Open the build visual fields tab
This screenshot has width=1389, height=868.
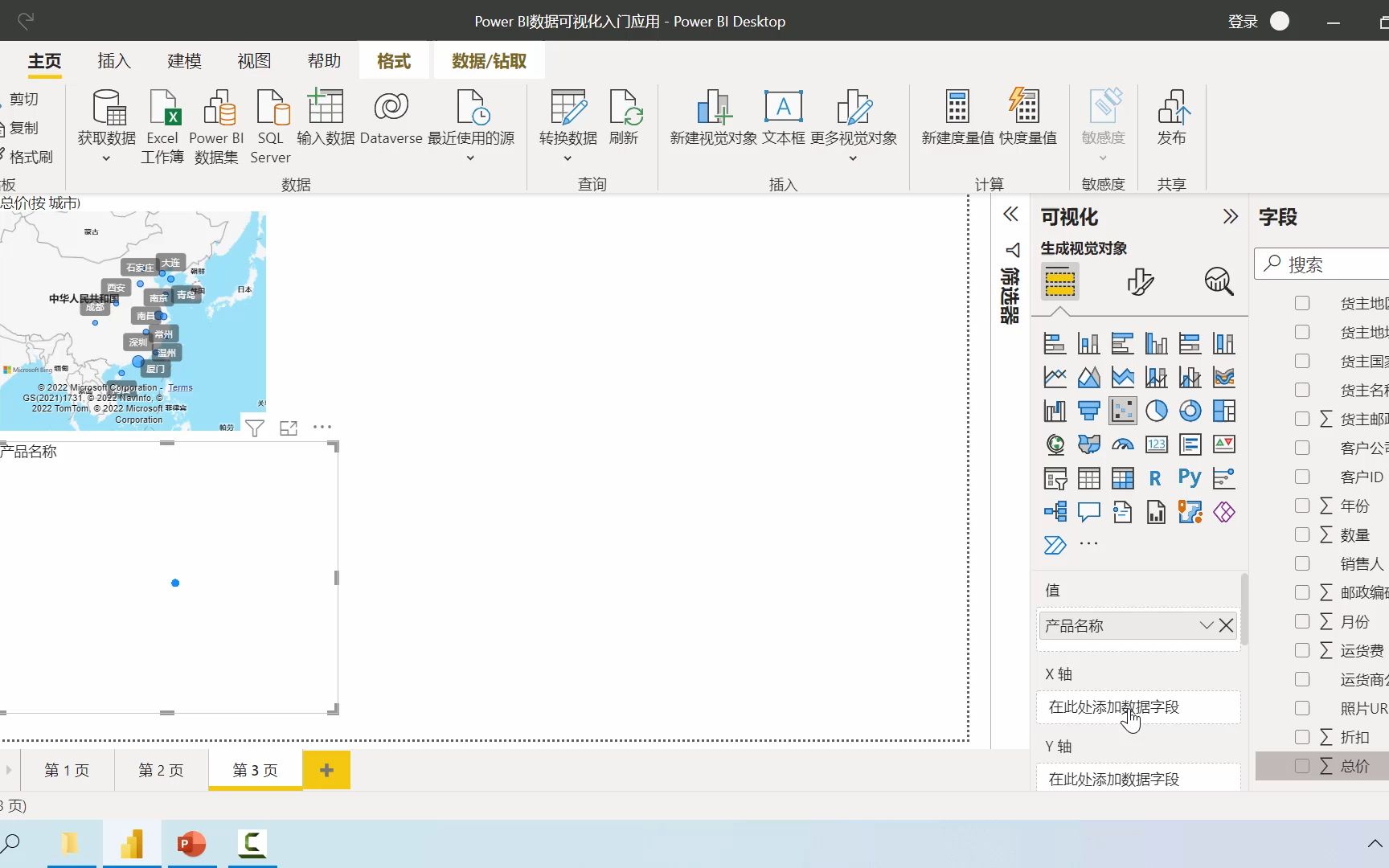[1059, 281]
